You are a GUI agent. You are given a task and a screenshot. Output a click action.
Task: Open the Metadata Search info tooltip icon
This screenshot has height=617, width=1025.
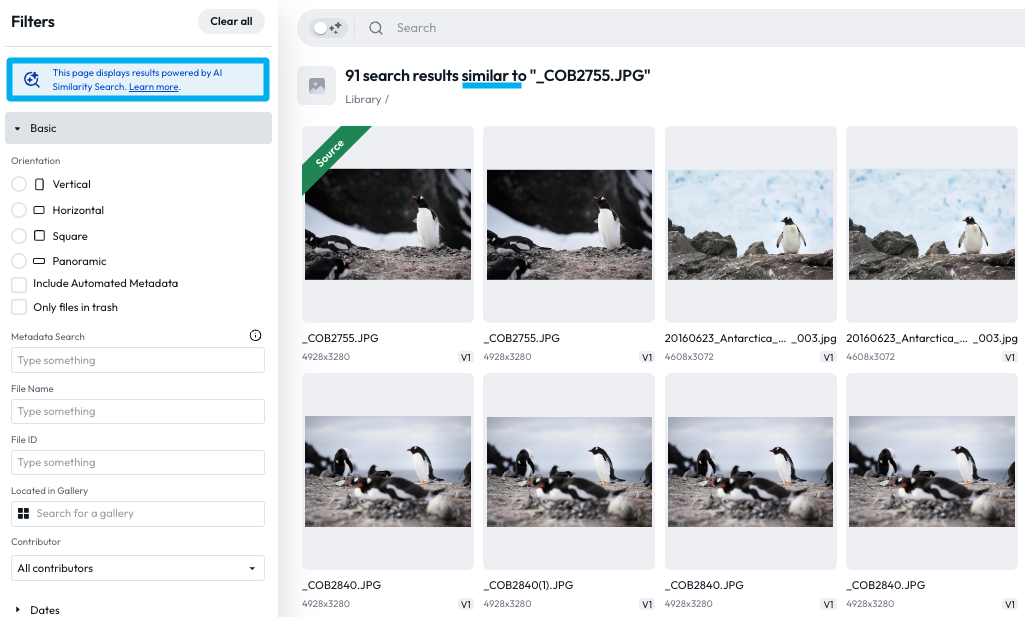256,335
